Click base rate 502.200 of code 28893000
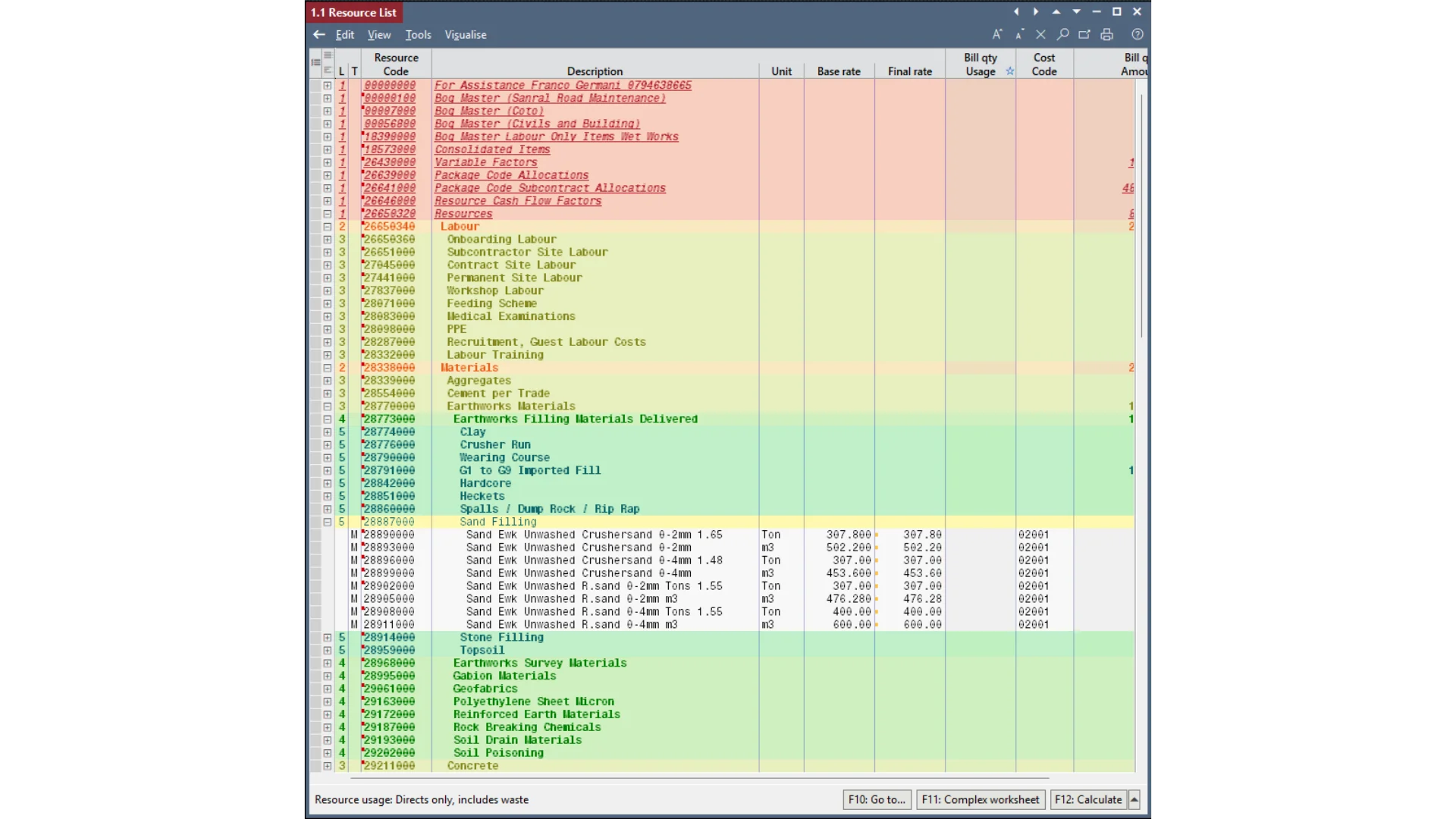Viewport: 1456px width, 819px height. tap(849, 548)
